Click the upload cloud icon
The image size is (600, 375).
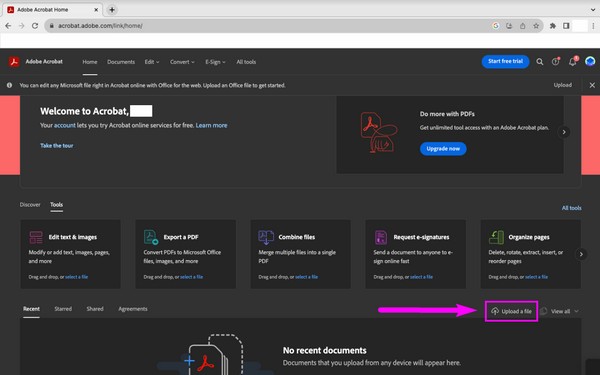point(495,311)
